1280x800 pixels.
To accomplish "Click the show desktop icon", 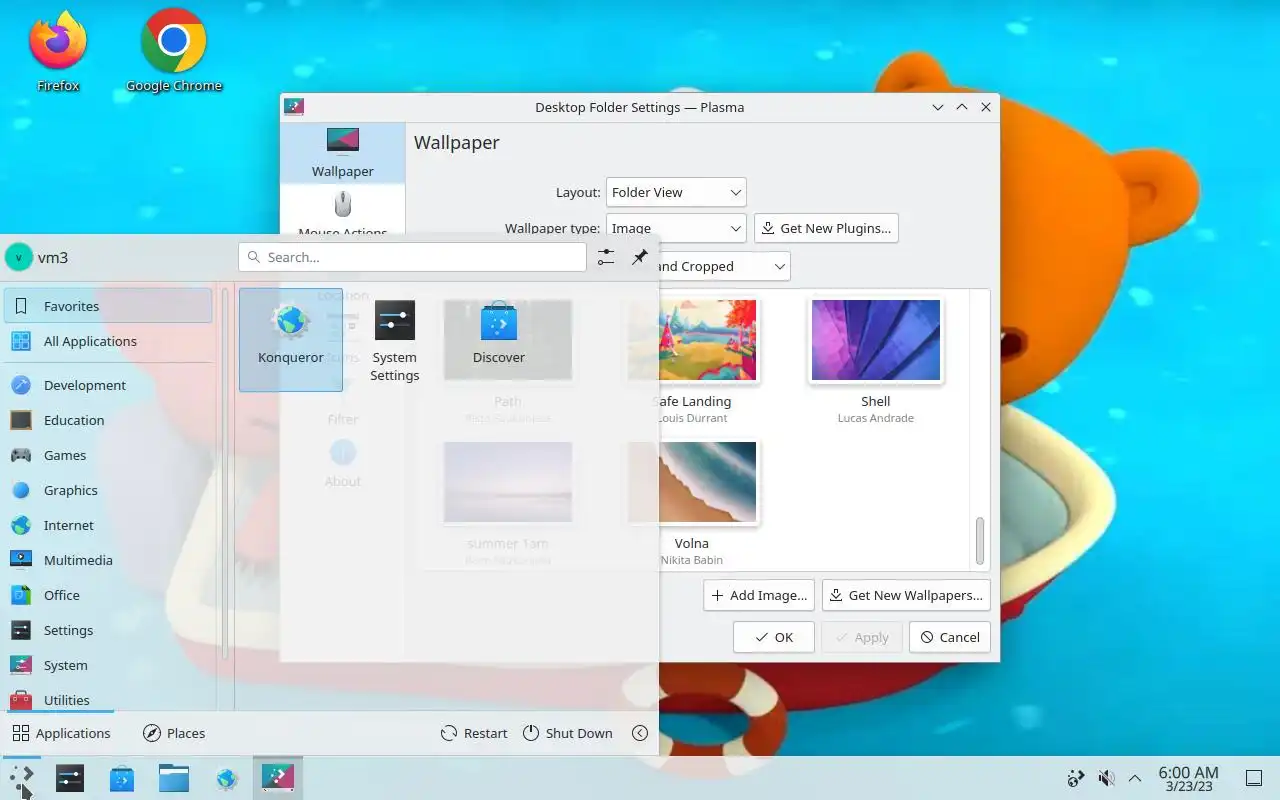I will pyautogui.click(x=1254, y=778).
